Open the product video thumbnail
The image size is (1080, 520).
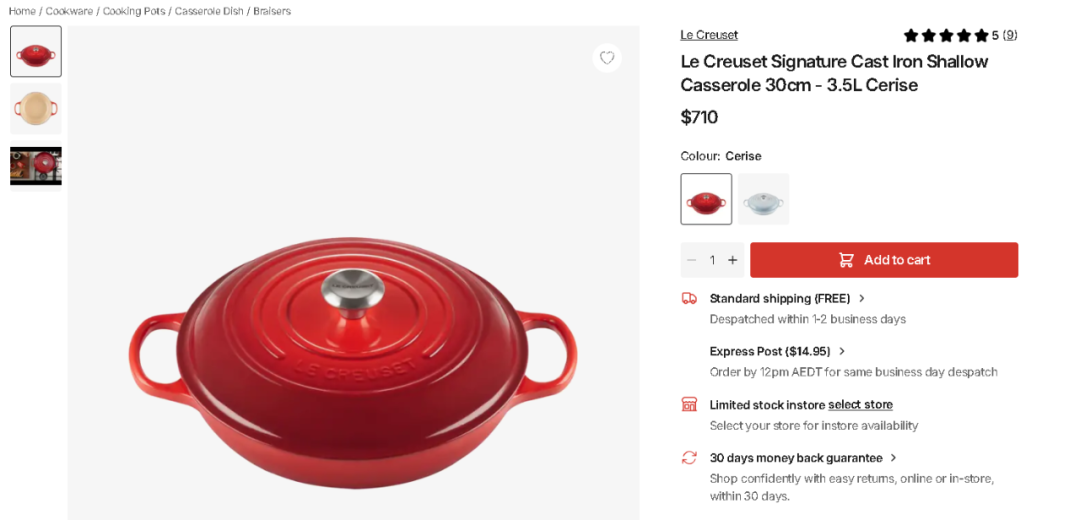coord(36,166)
